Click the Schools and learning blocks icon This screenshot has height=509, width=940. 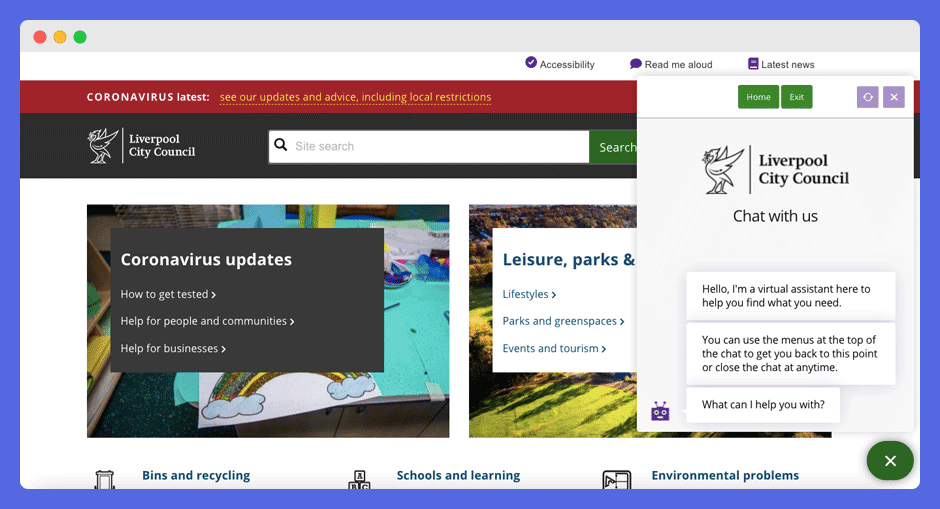tap(359, 480)
